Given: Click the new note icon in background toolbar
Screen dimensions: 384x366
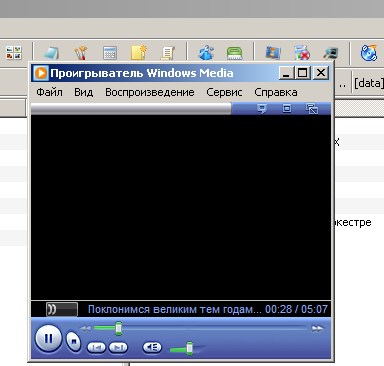Looking at the screenshot, I should [x=139, y=53].
